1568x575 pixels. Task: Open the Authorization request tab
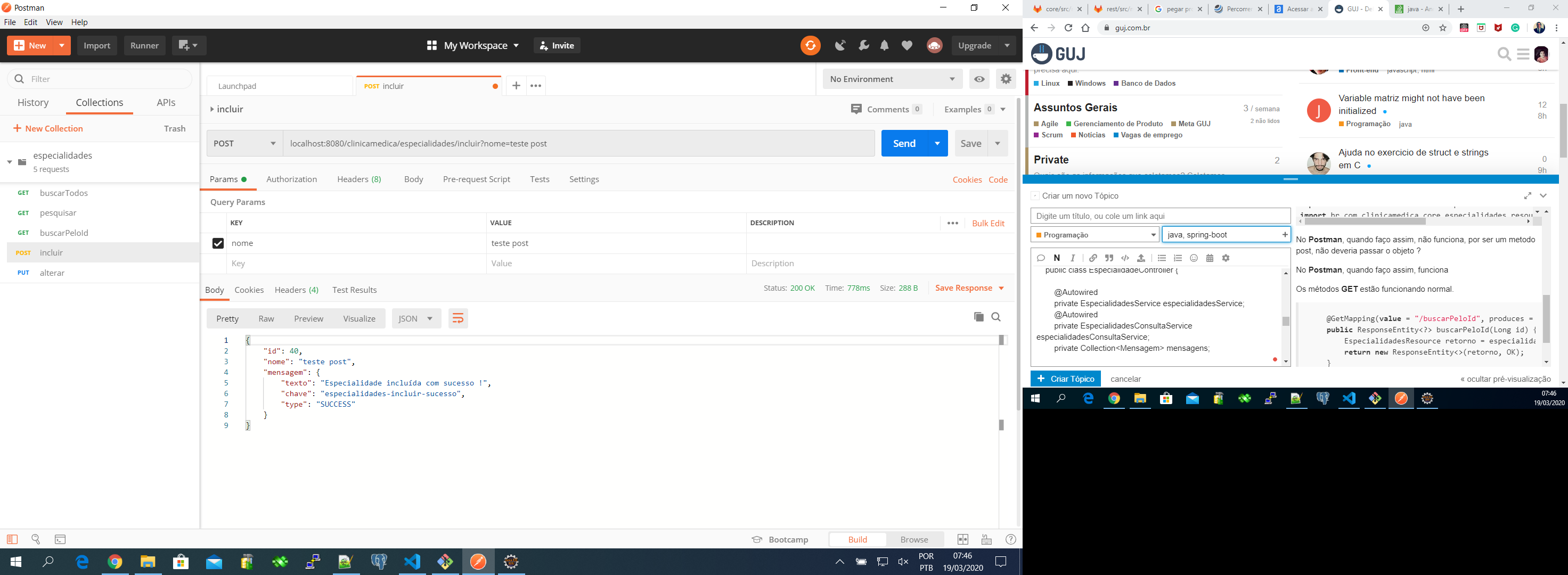[291, 179]
